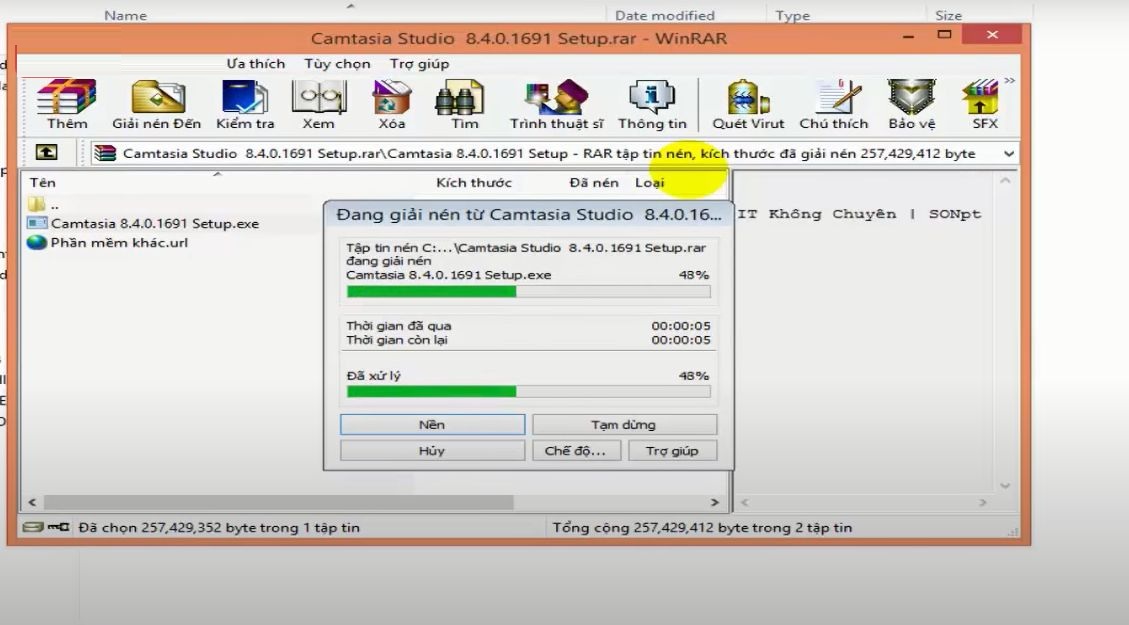This screenshot has width=1129, height=625.
Task: Sort files by clicking the Tên column header
Action: 41,182
